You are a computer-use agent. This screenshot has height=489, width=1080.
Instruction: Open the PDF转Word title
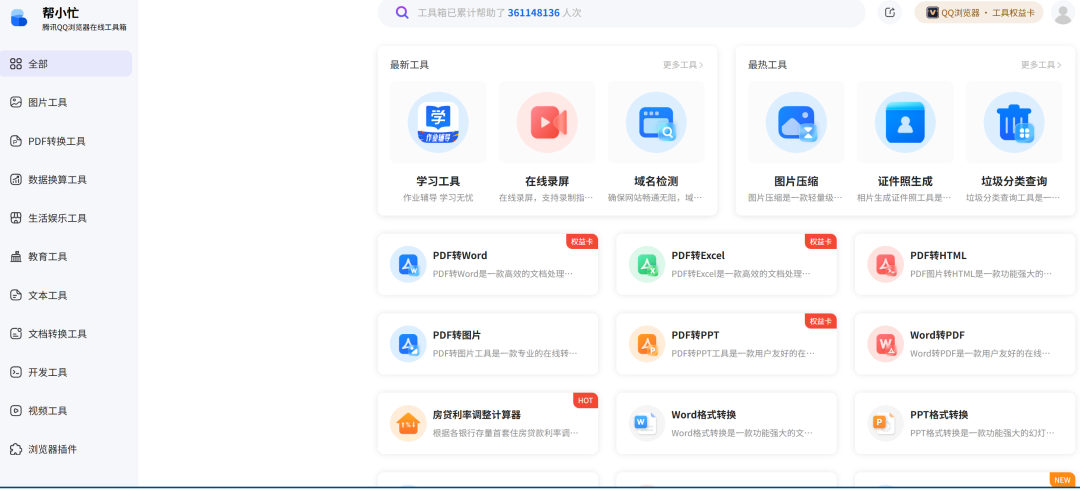coord(460,256)
